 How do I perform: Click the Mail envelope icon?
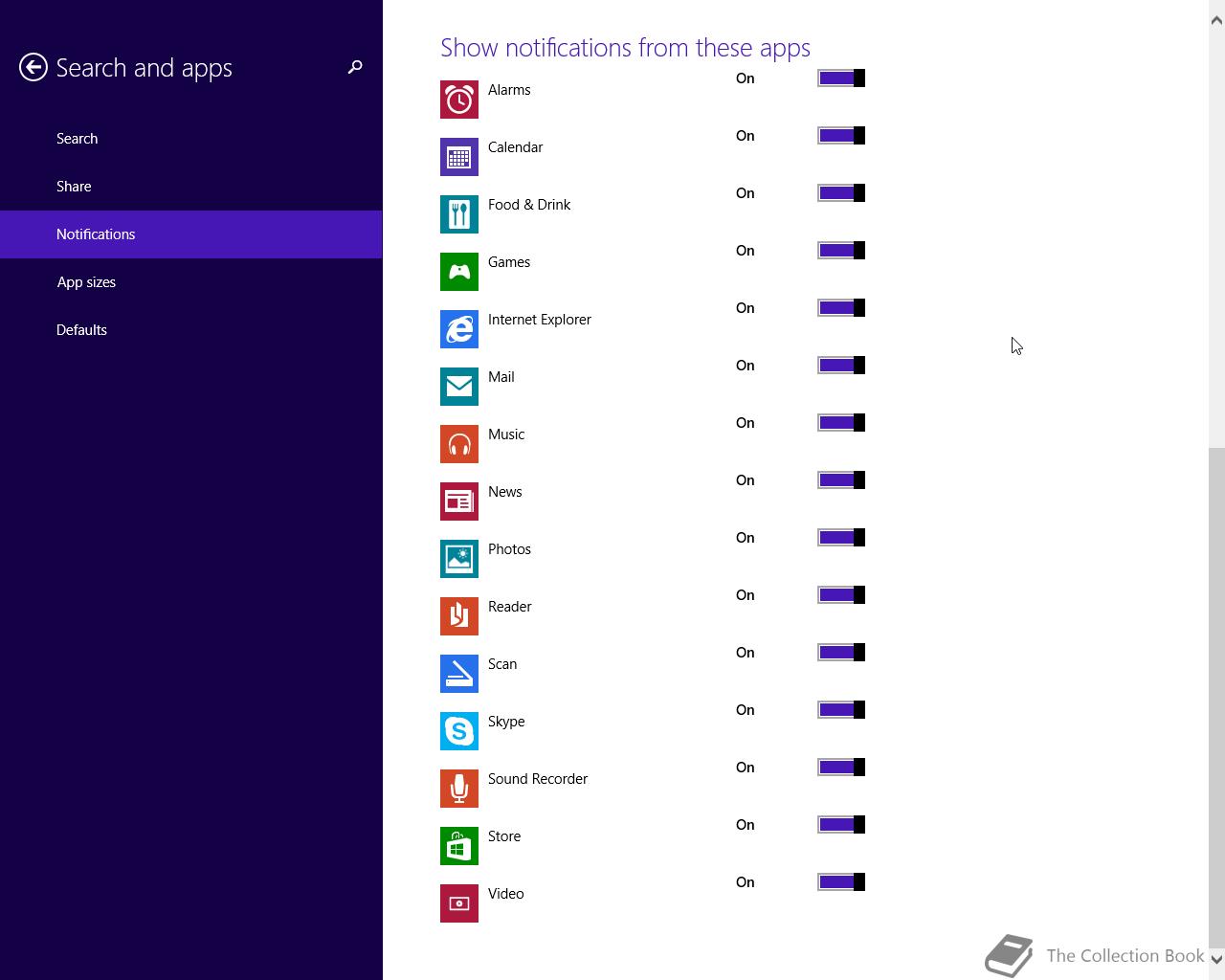(x=459, y=387)
